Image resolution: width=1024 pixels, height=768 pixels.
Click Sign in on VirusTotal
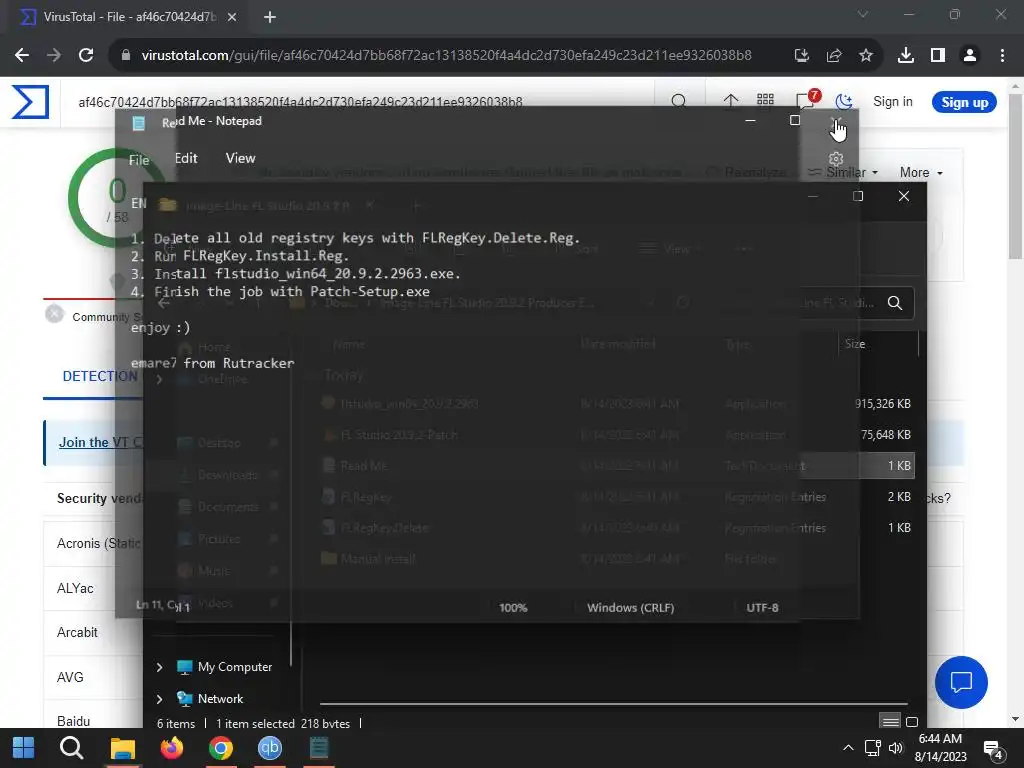tap(893, 101)
